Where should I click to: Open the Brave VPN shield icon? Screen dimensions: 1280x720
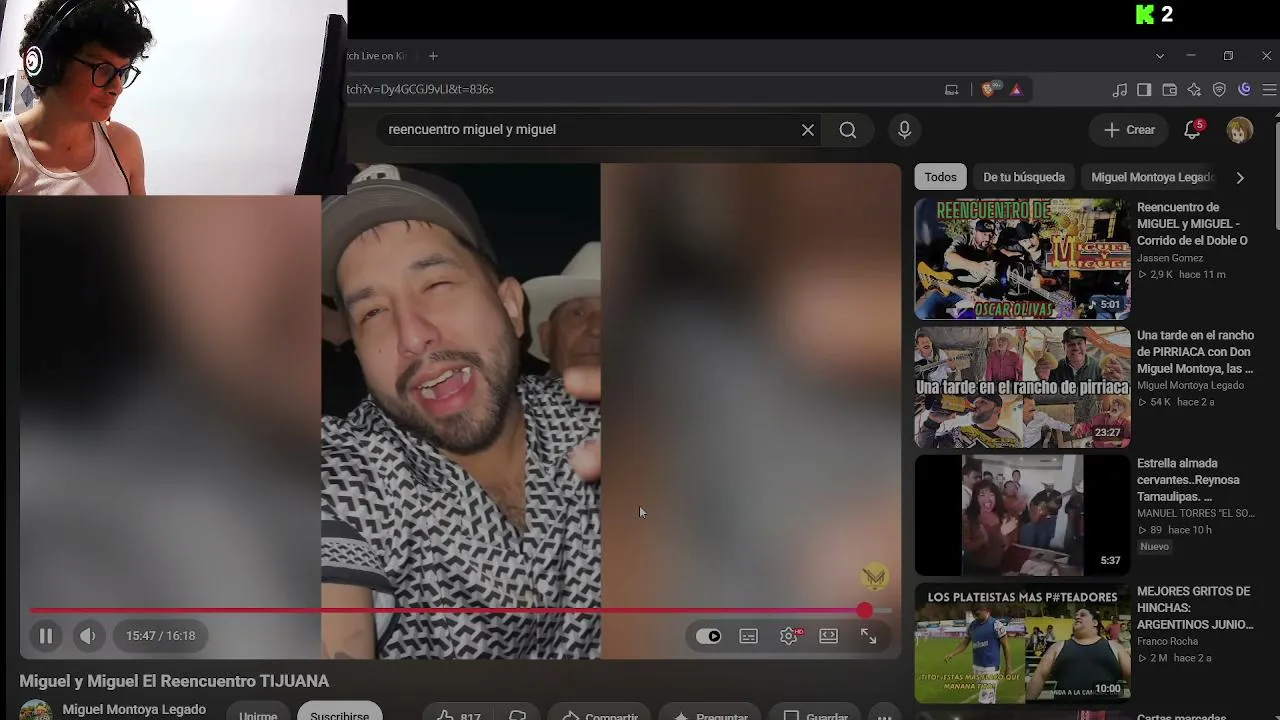tap(1219, 89)
